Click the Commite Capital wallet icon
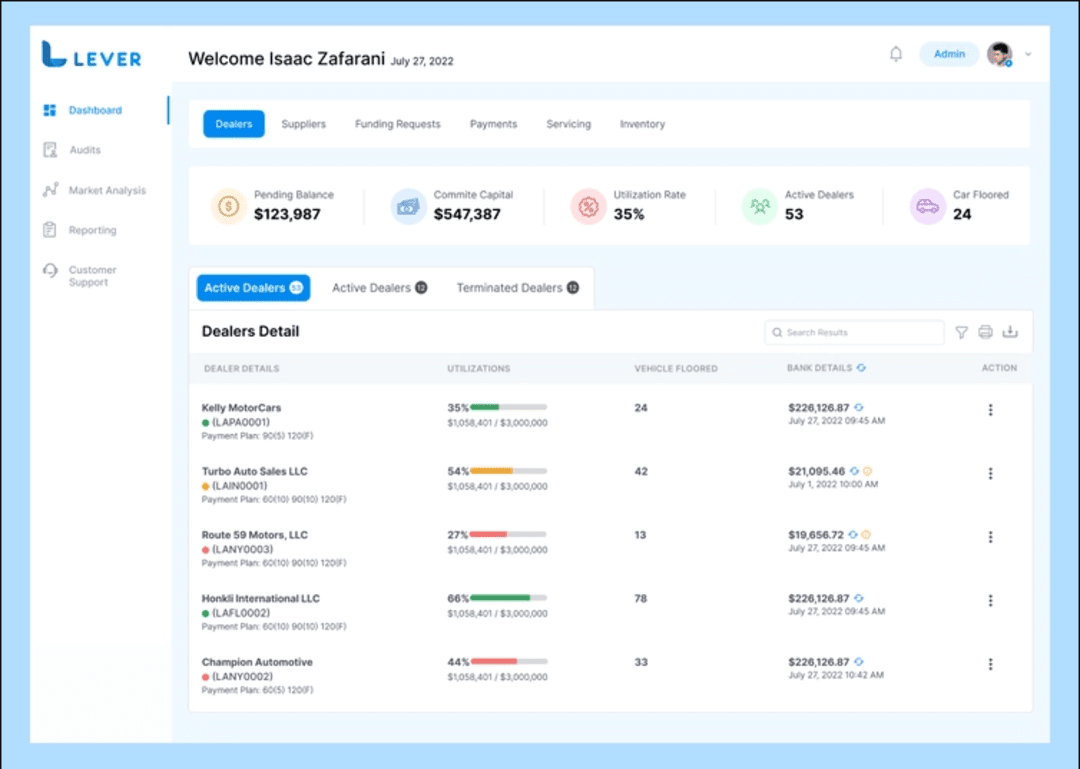The width and height of the screenshot is (1080, 769). click(x=408, y=205)
